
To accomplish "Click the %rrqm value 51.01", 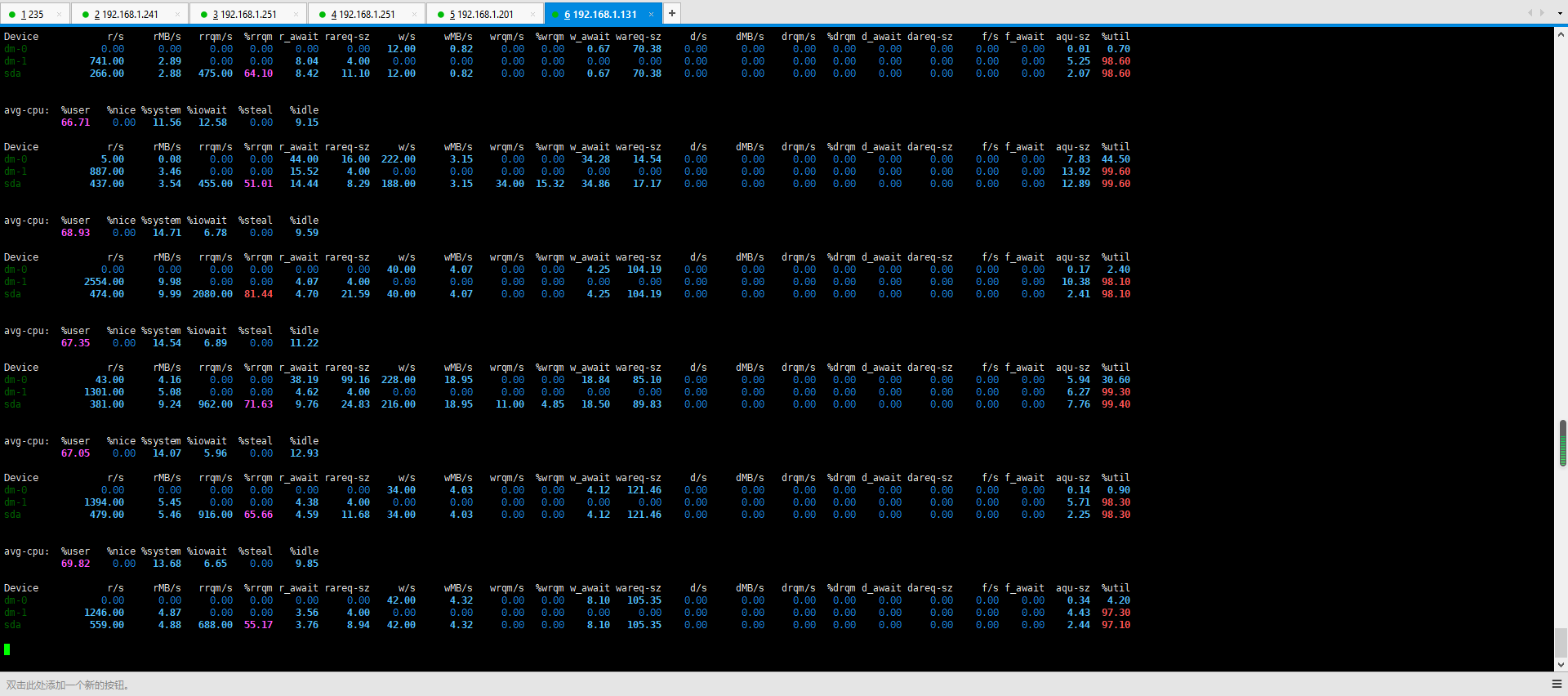I will click(258, 184).
